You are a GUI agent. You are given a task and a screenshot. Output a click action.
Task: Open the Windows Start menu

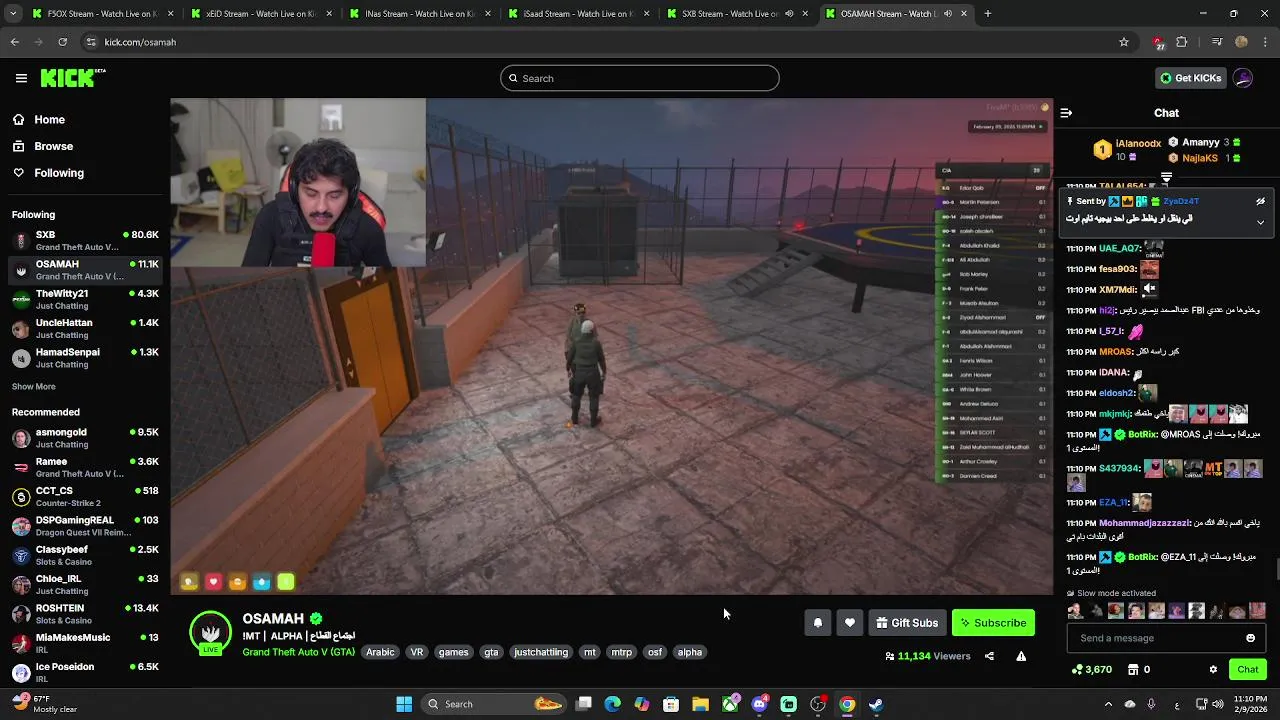pyautogui.click(x=404, y=704)
